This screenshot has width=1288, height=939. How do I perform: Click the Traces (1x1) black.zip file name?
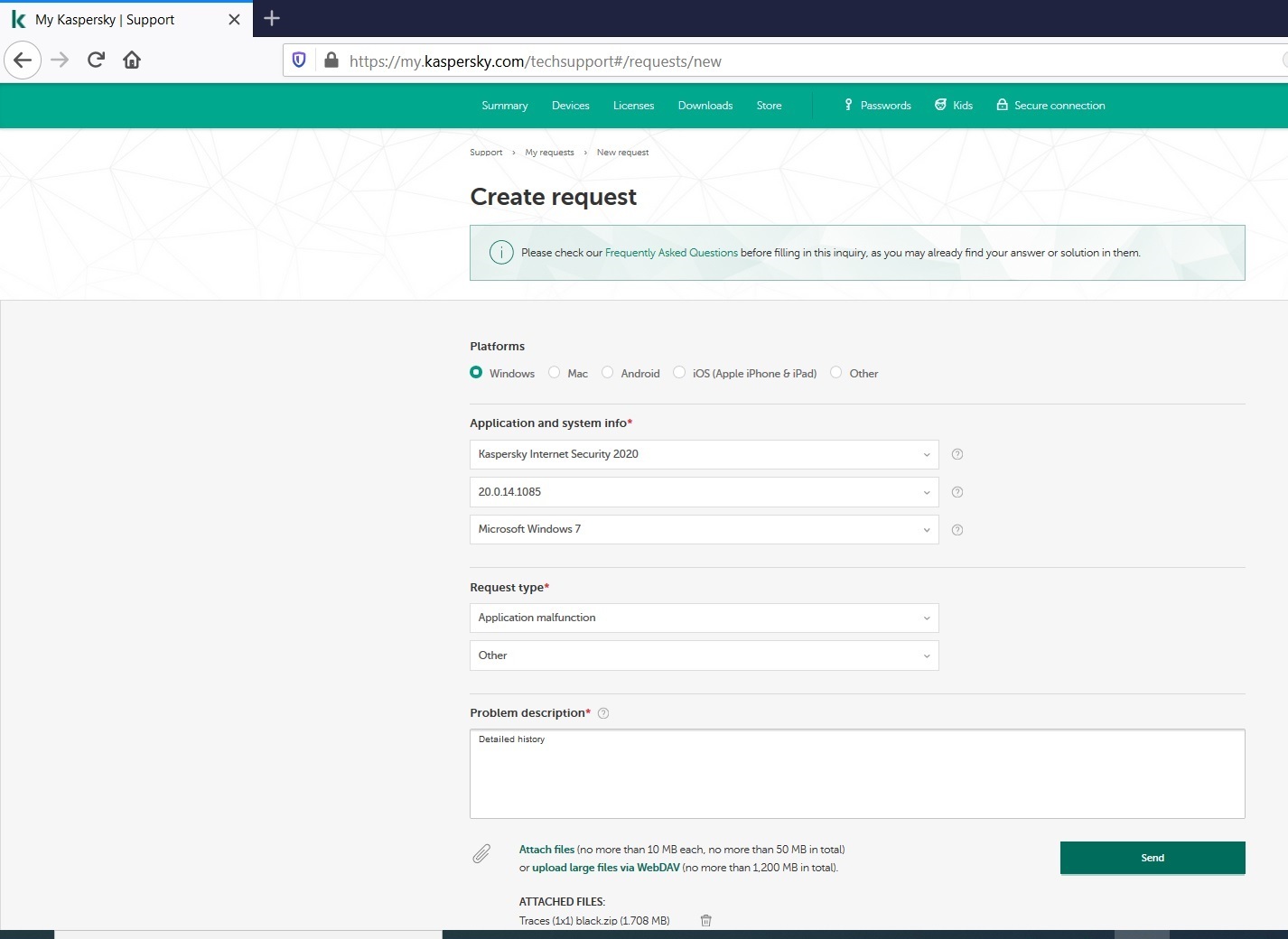pyautogui.click(x=594, y=921)
